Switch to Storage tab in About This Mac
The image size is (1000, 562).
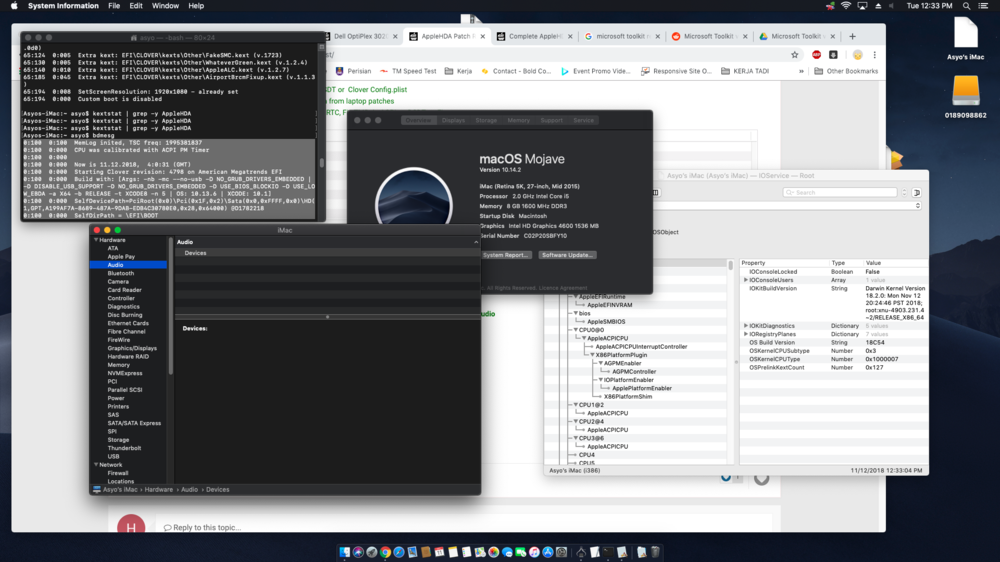coord(486,120)
